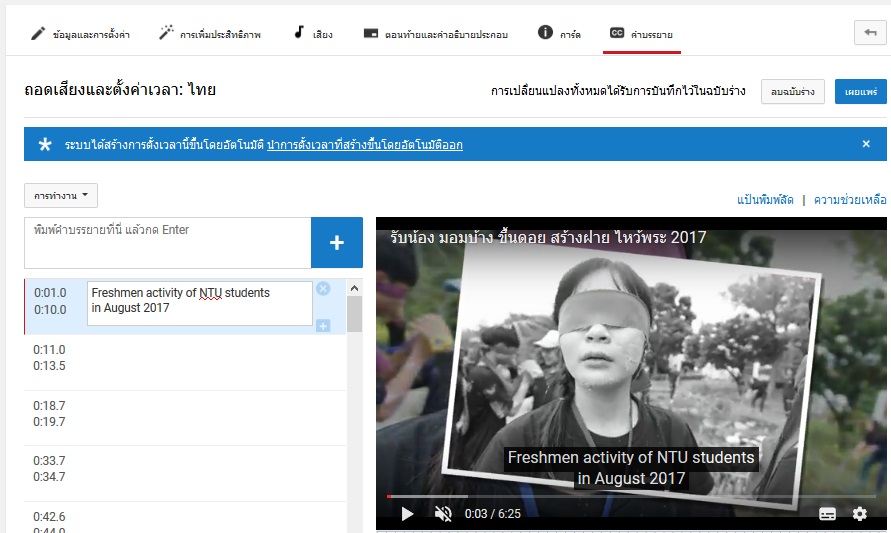The image size is (891, 533).
Task: Dismiss the blue notification banner
Action: coord(866,144)
